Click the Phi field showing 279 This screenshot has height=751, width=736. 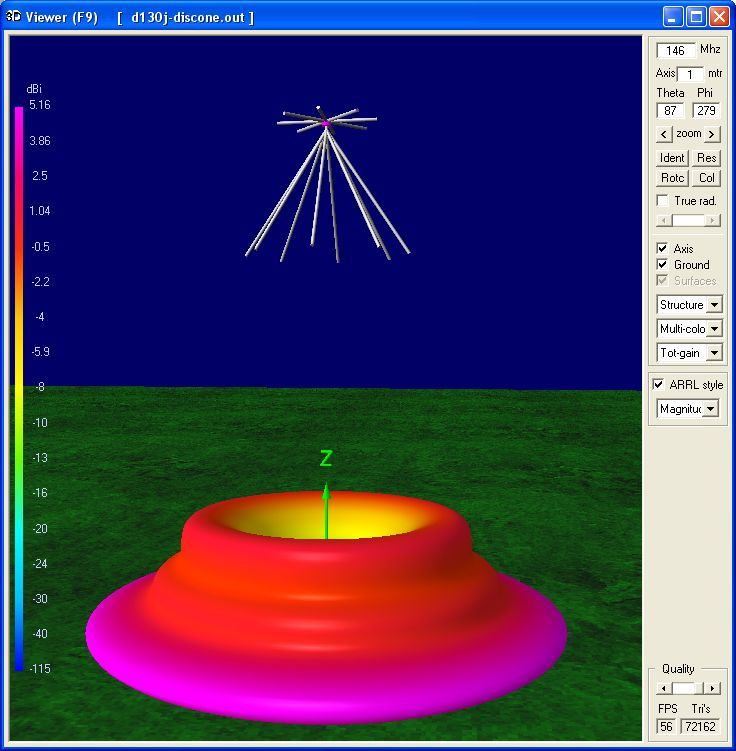706,111
